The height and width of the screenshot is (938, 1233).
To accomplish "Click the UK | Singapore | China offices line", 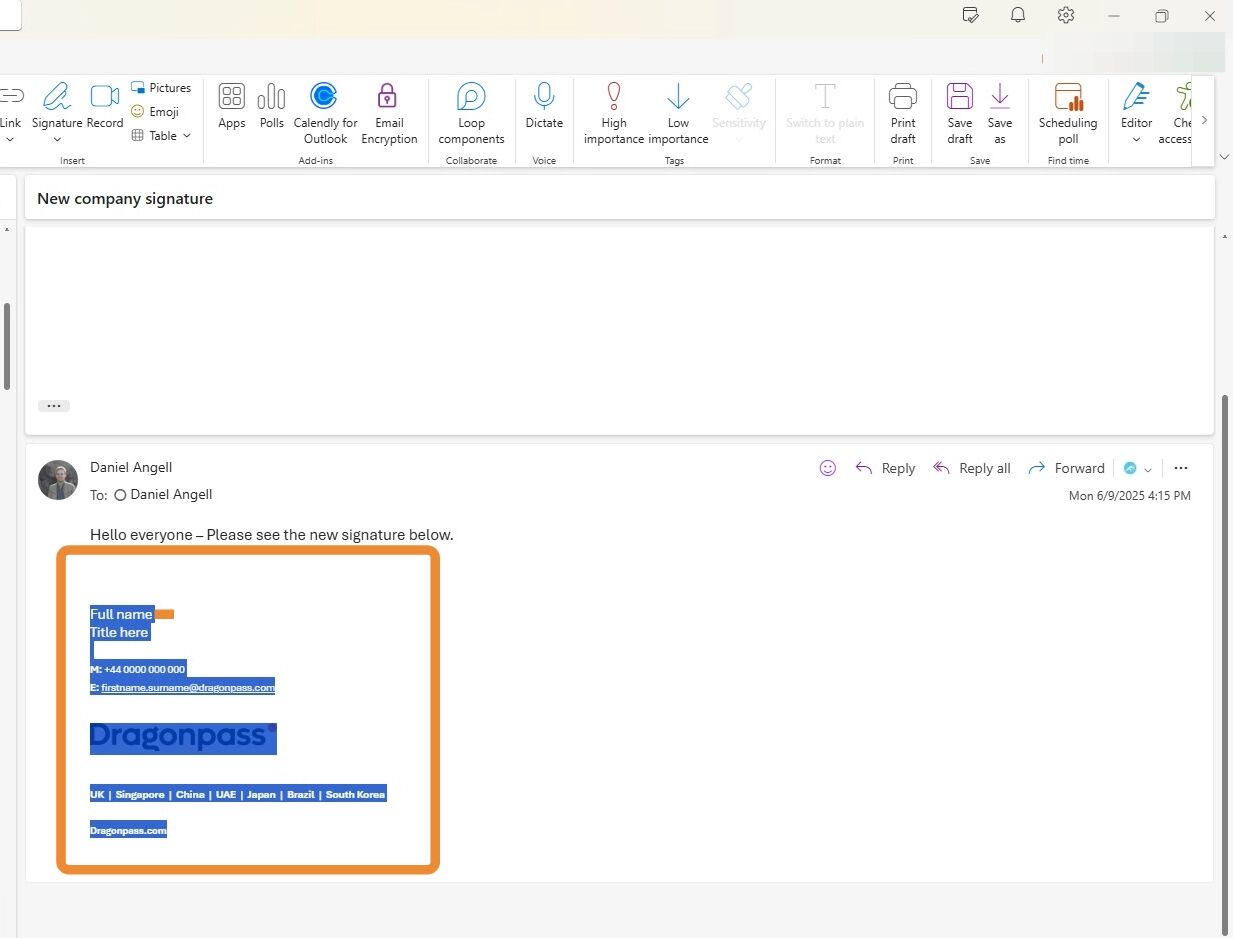I will coord(238,794).
